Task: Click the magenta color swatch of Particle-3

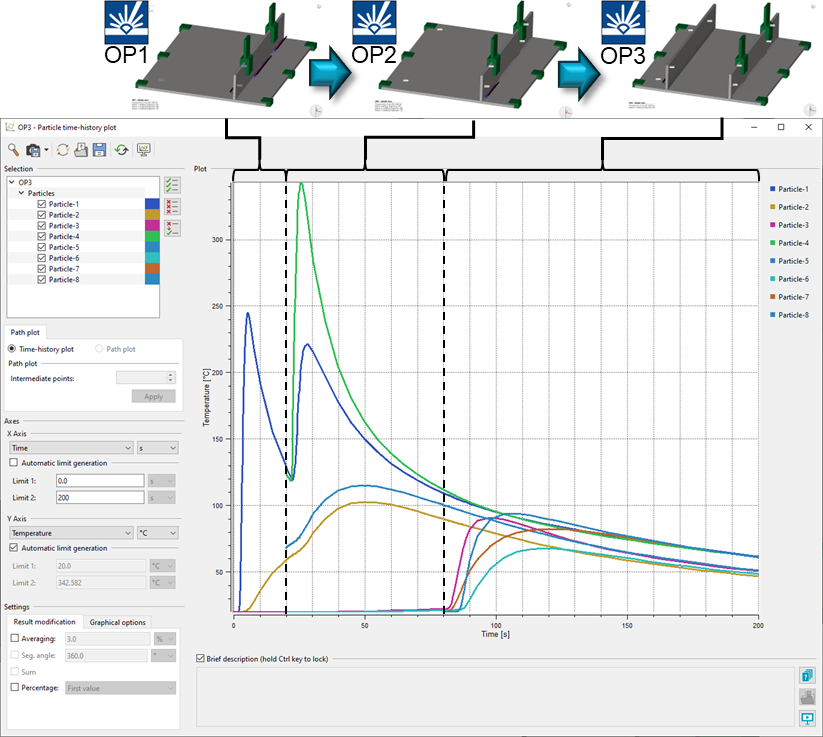Action: (x=152, y=226)
